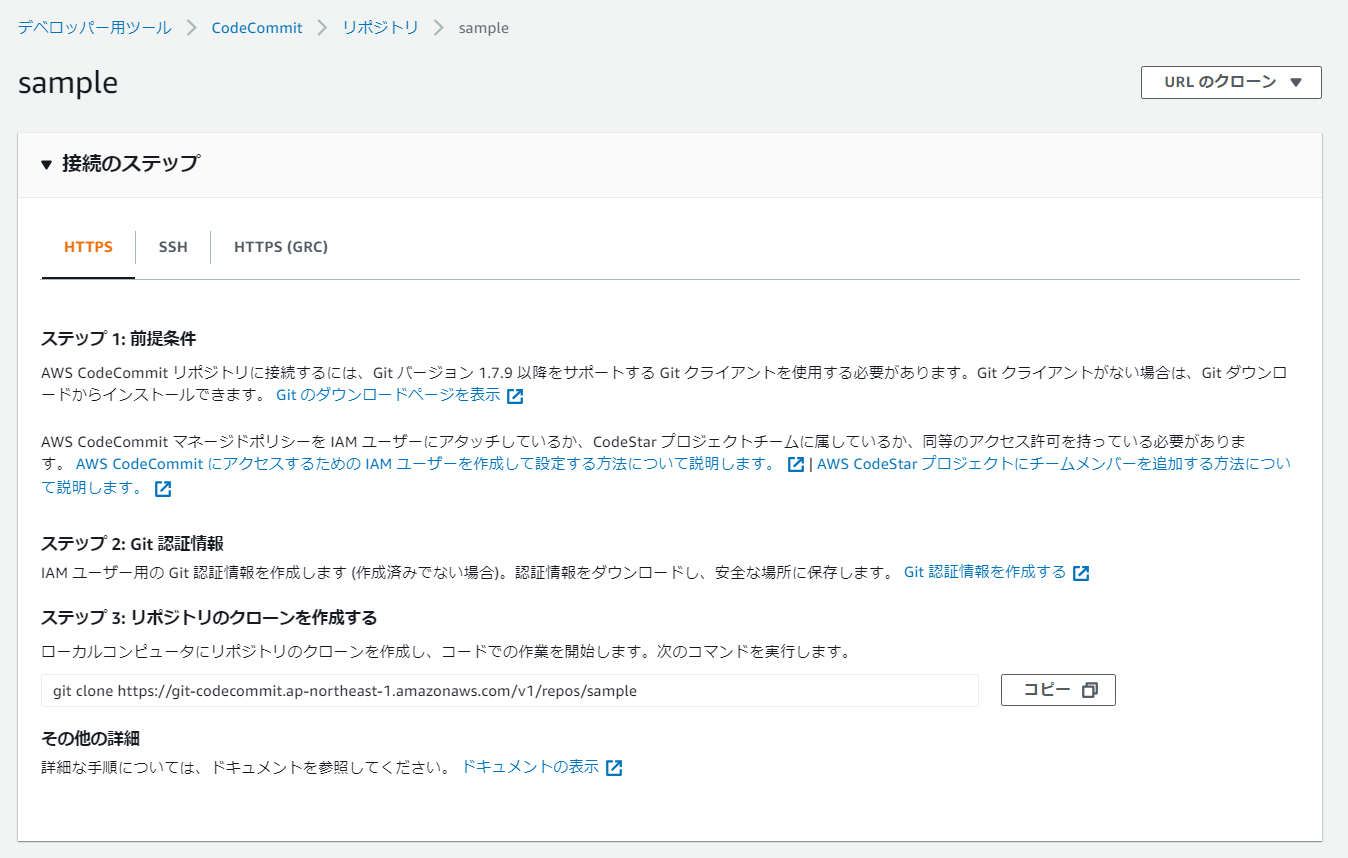Click the git clone command field
Screen dimensions: 1348x858
(510, 690)
